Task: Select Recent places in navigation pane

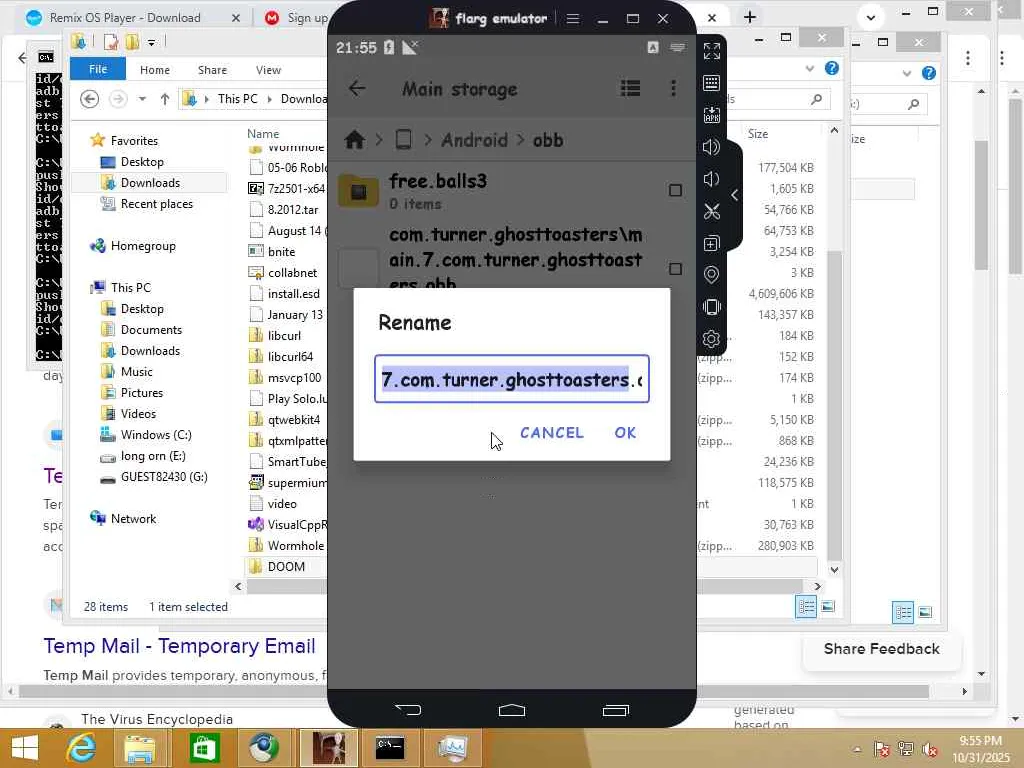Action: point(157,204)
